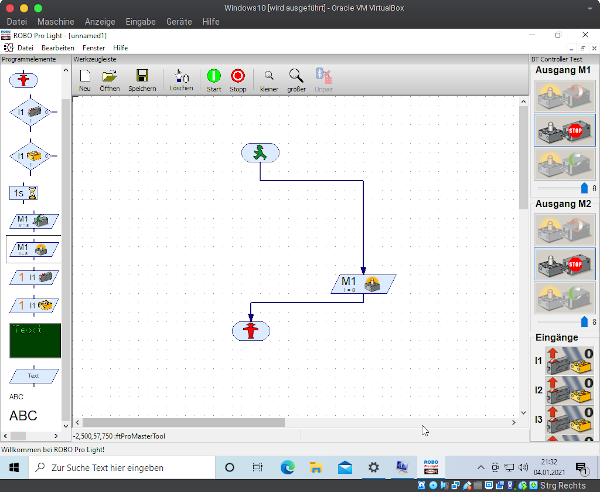Toggle input I2 sensor type
This screenshot has width=600, height=492.
click(570, 390)
